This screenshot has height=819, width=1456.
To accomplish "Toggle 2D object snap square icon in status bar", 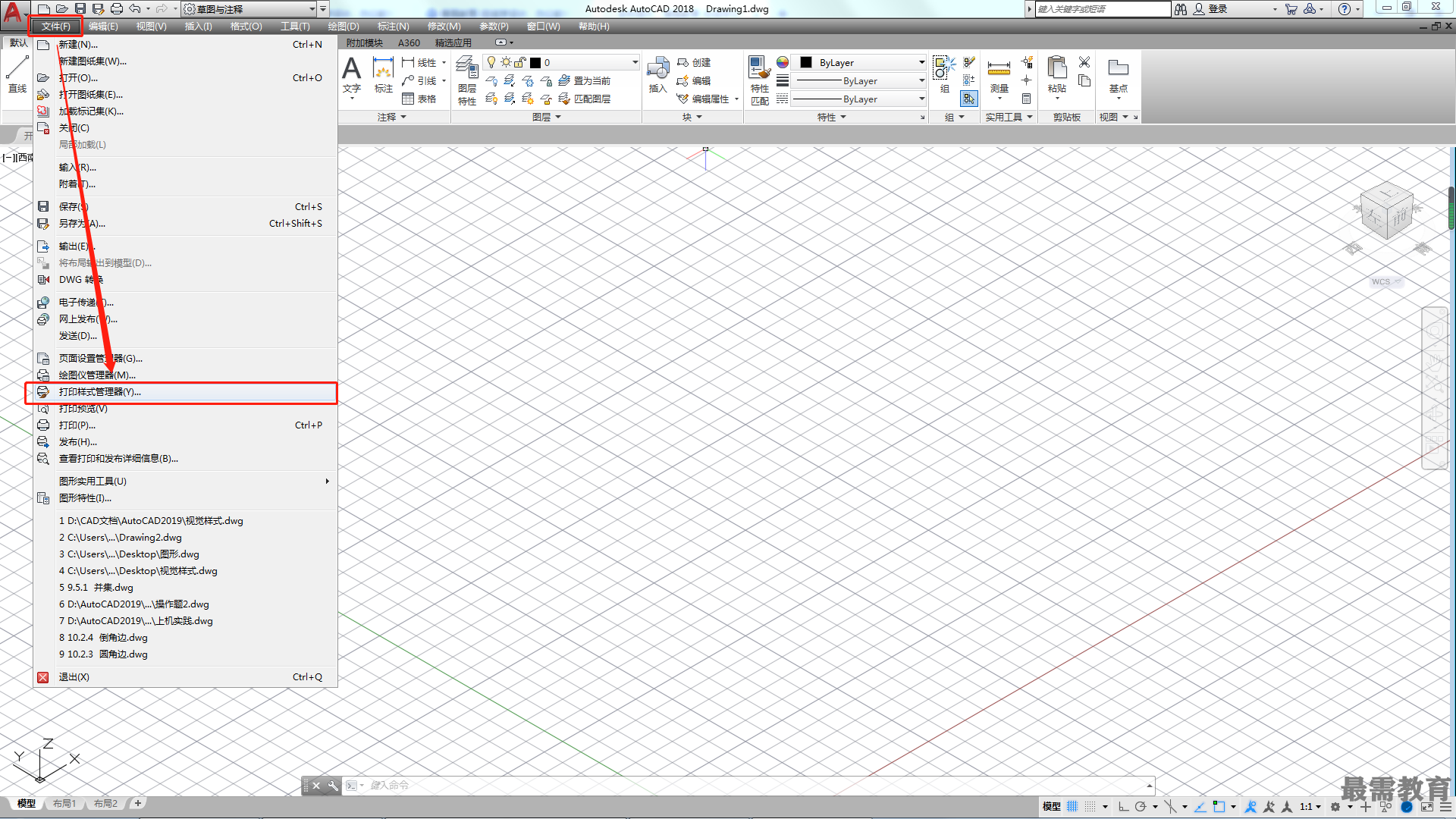I will [x=1219, y=807].
